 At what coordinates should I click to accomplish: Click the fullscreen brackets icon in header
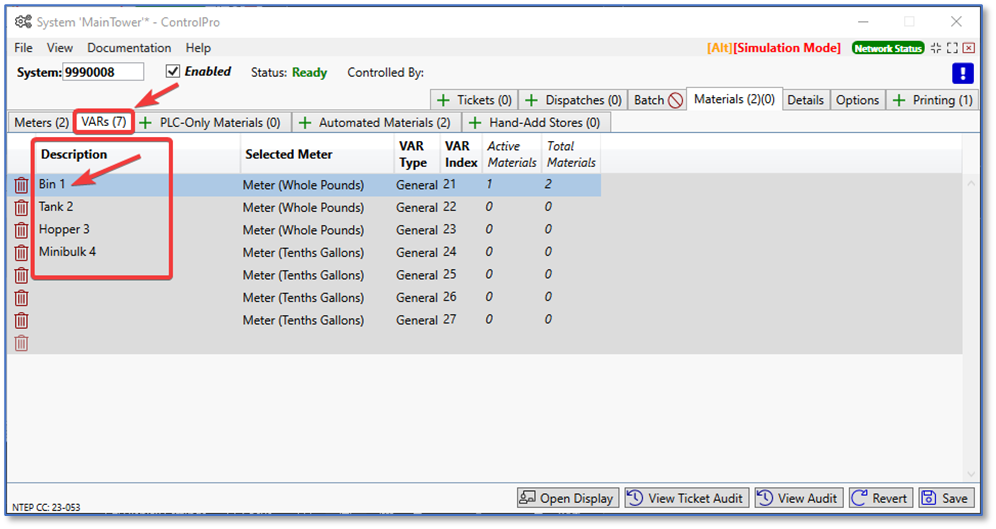(952, 48)
